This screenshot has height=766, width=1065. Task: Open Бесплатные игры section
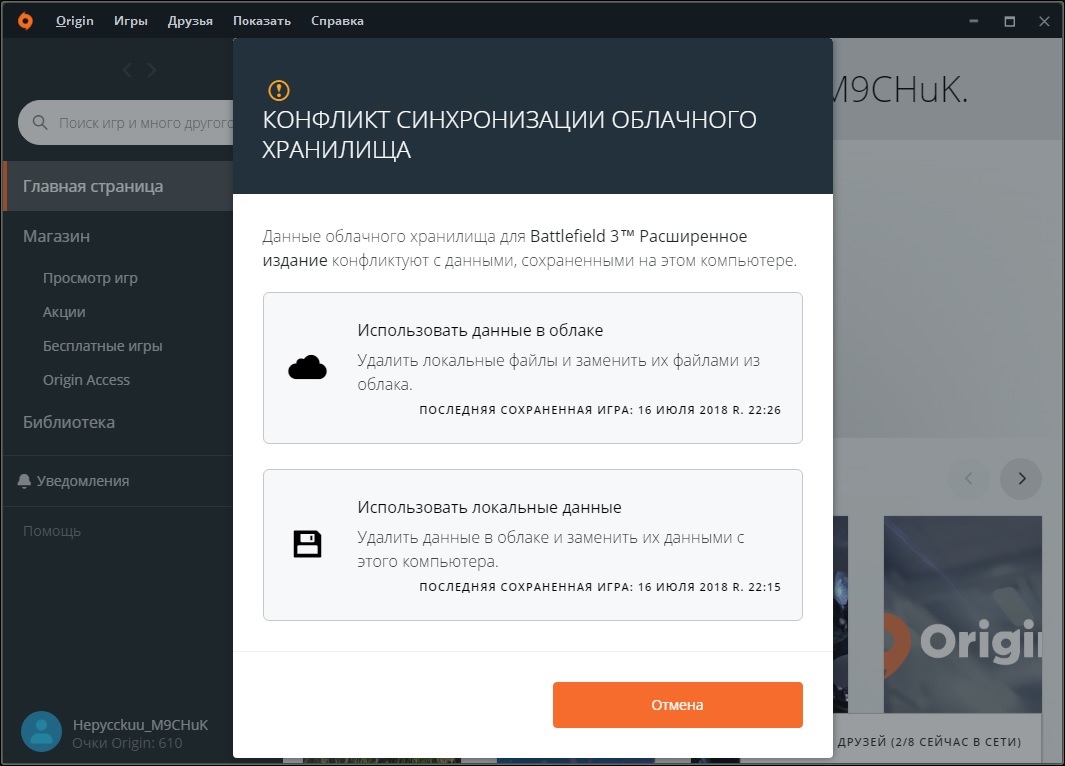coord(103,346)
